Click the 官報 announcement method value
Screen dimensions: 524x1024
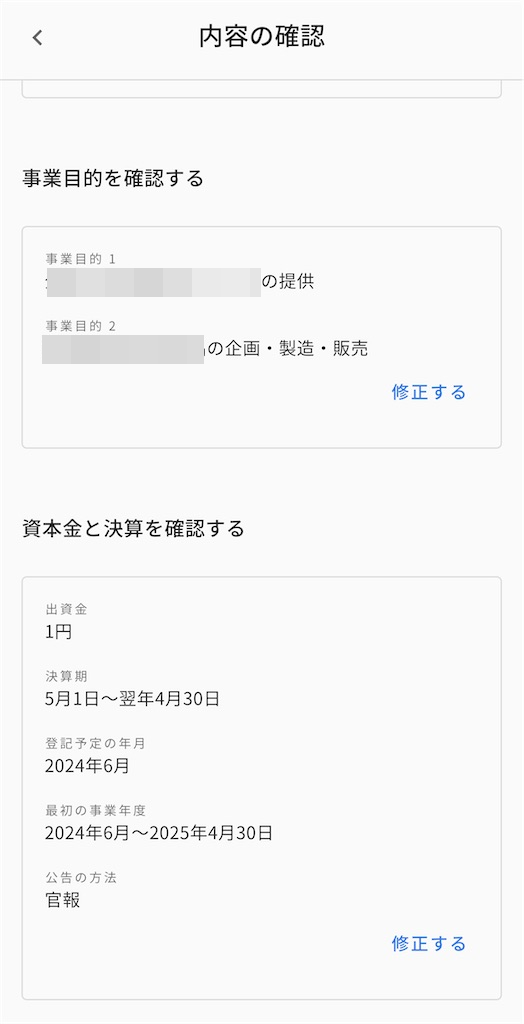click(63, 900)
